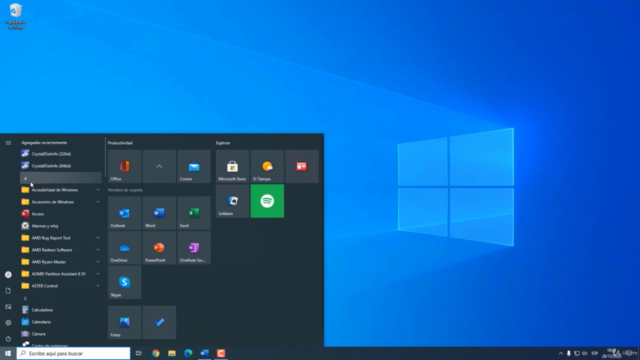
Task: Open Access in the app list
Action: 61,214
